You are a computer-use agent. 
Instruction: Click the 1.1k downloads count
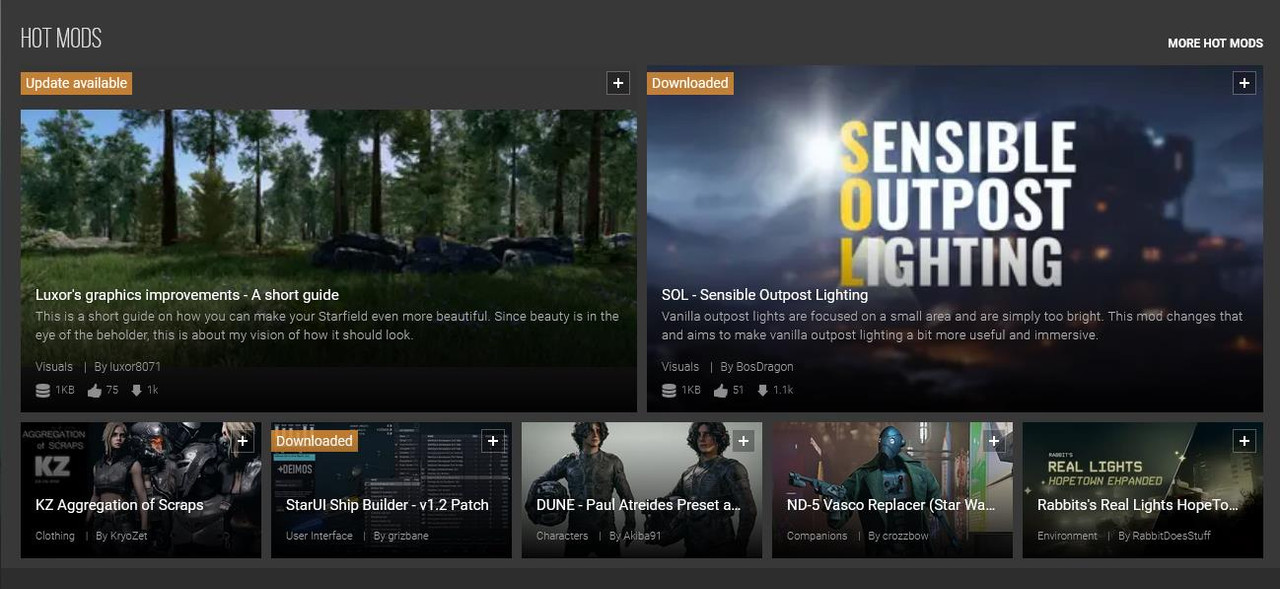coord(783,390)
